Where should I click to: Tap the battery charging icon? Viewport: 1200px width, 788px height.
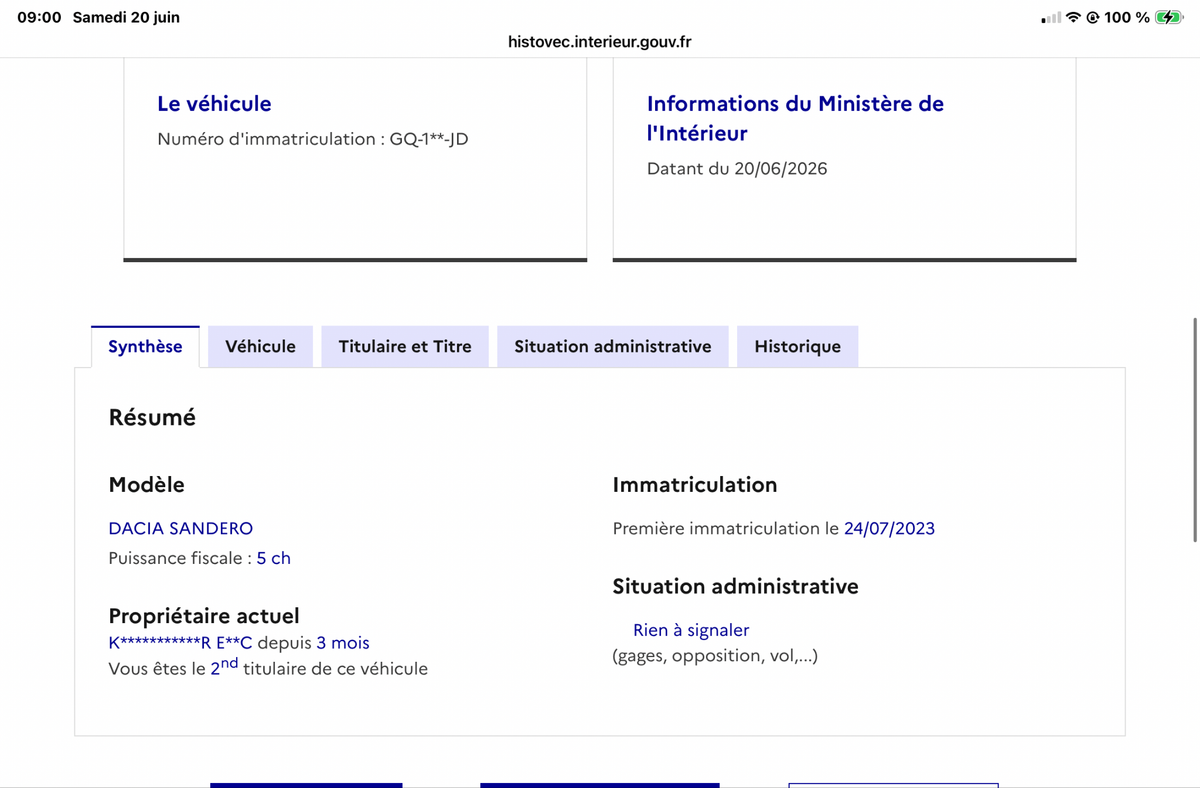pos(1169,17)
